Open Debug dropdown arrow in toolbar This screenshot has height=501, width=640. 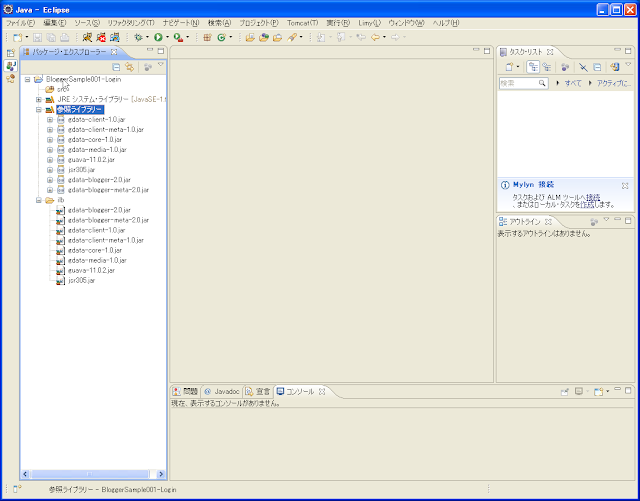(x=147, y=38)
